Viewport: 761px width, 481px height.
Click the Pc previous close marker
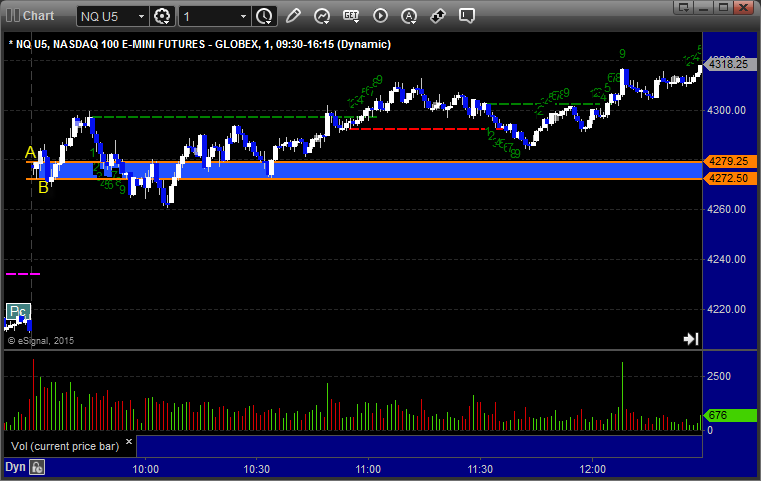(x=18, y=311)
